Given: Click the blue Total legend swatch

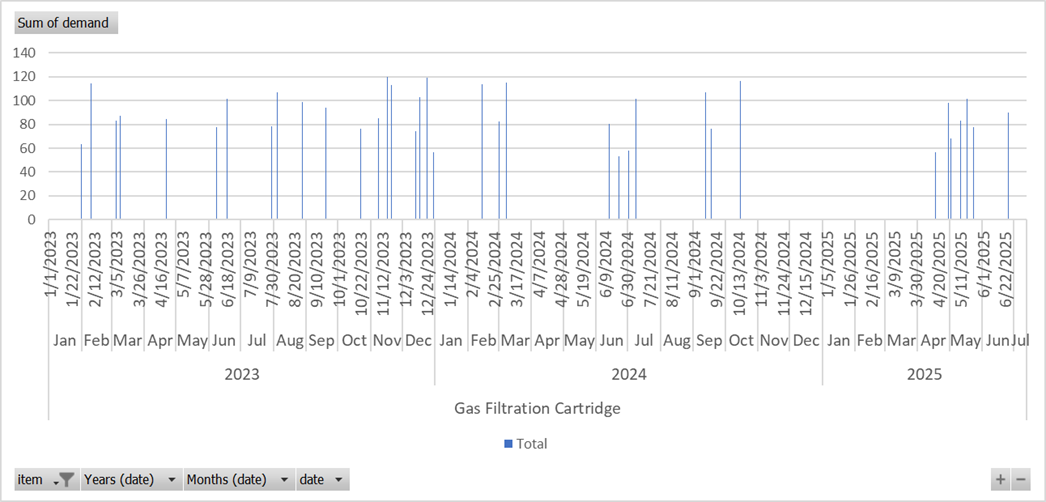Looking at the screenshot, I should point(508,444).
